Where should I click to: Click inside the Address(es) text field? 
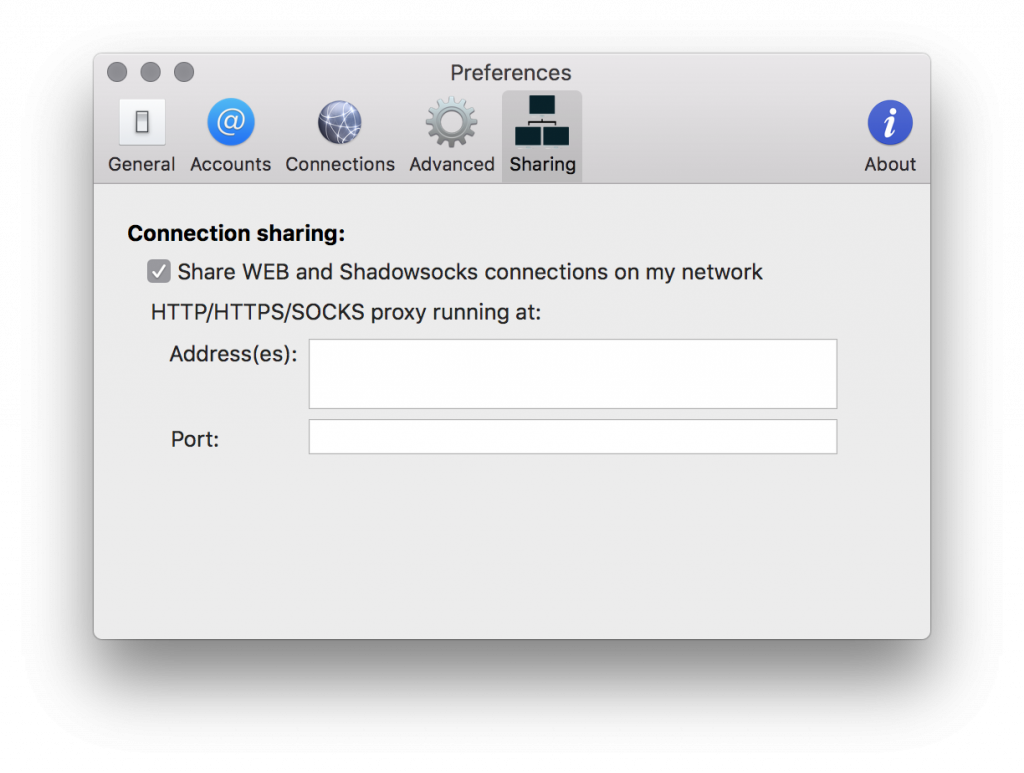pyautogui.click(x=573, y=373)
